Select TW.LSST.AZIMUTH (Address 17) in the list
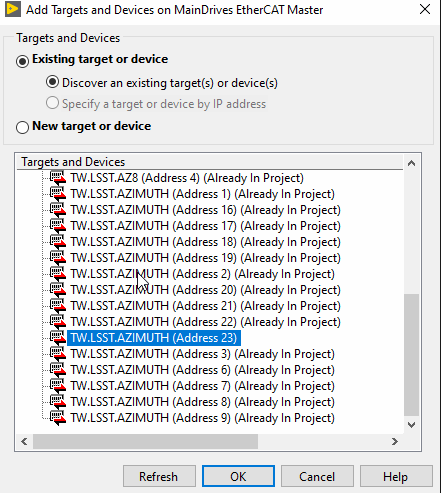 point(205,226)
